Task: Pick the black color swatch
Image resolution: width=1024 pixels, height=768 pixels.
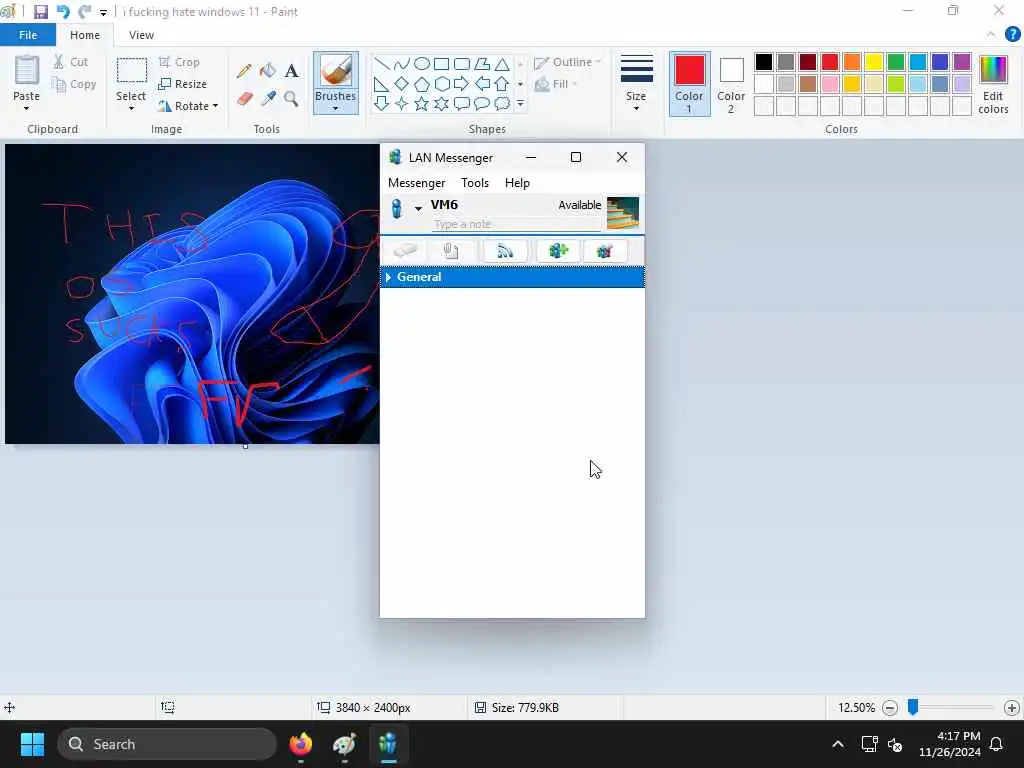Action: pyautogui.click(x=763, y=62)
